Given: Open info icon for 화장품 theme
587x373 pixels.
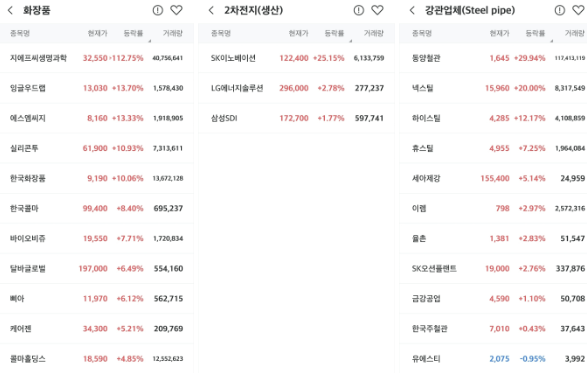Looking at the screenshot, I should coord(158,10).
